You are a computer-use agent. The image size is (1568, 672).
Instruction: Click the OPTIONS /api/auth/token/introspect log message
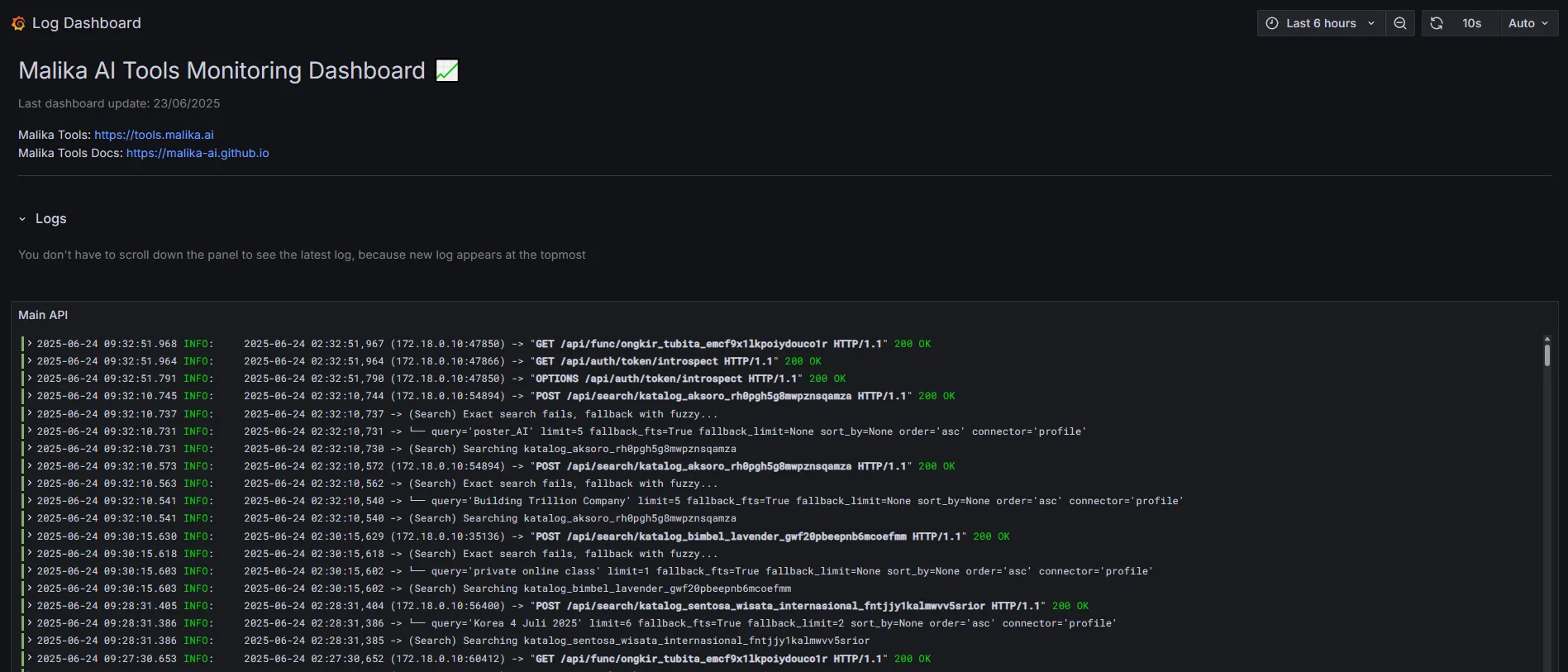pos(545,379)
